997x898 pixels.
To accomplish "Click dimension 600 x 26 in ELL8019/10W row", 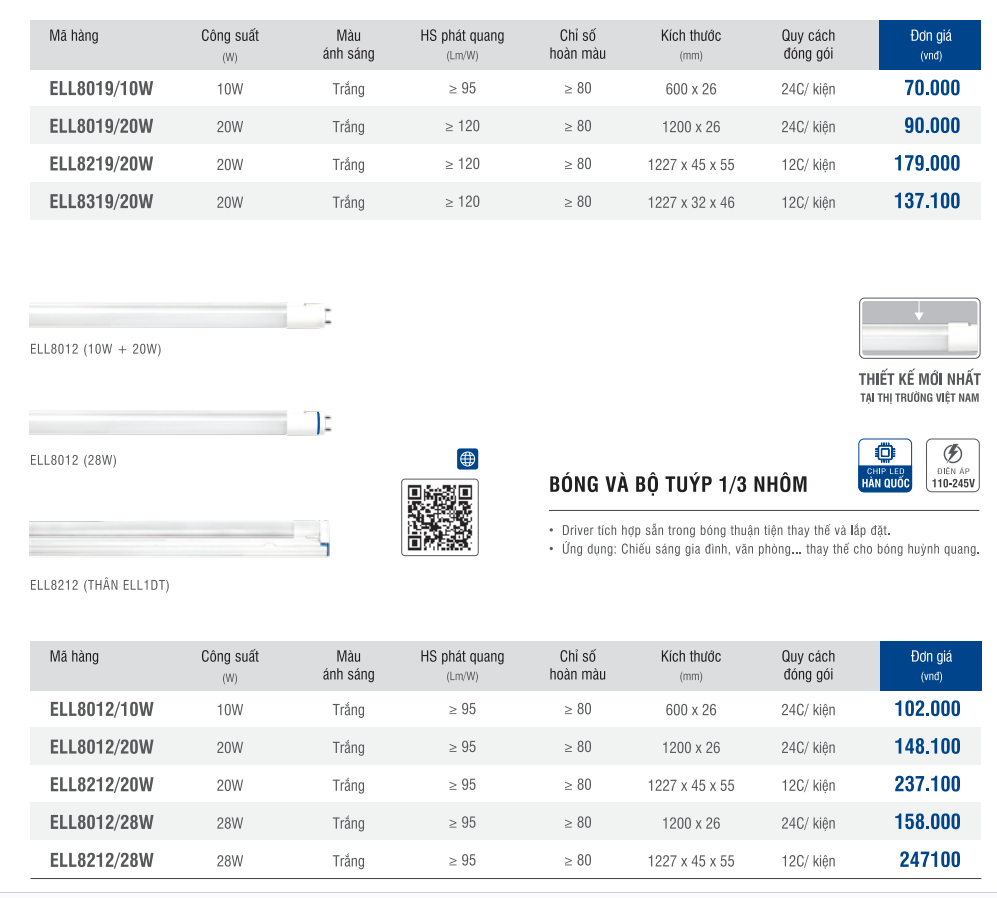I will (x=691, y=89).
